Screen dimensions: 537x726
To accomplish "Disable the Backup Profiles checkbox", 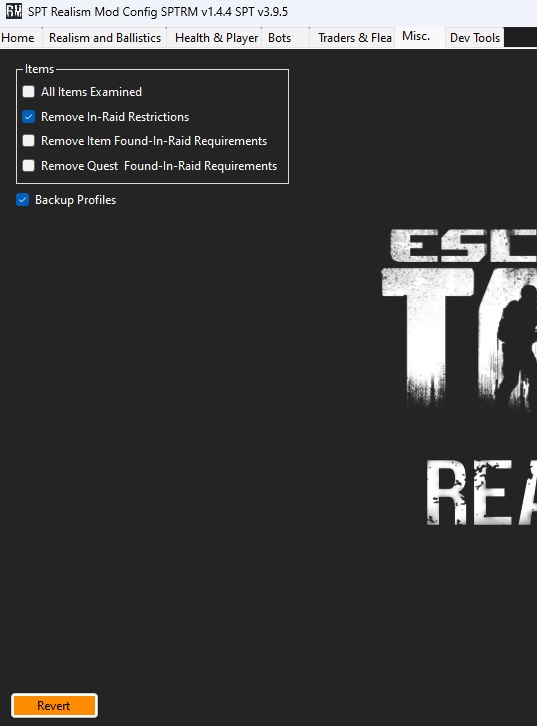I will tap(22, 200).
